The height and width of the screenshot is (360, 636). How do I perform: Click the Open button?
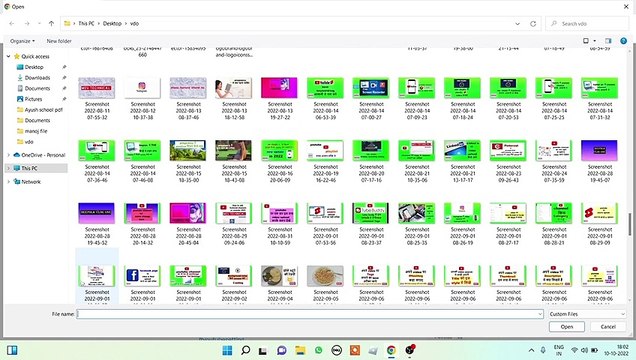pyautogui.click(x=567, y=326)
